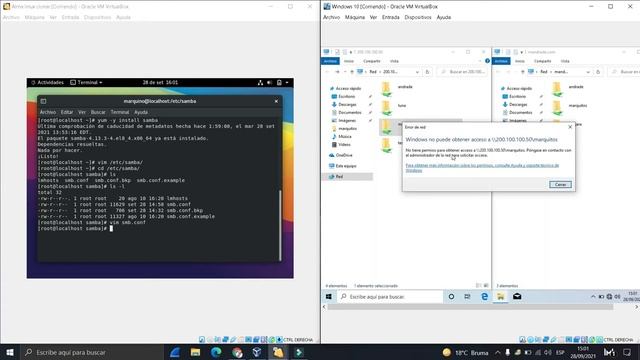640x360 pixels.
Task: Open Mail icon in guest Windows taskbar
Action: pos(517,296)
